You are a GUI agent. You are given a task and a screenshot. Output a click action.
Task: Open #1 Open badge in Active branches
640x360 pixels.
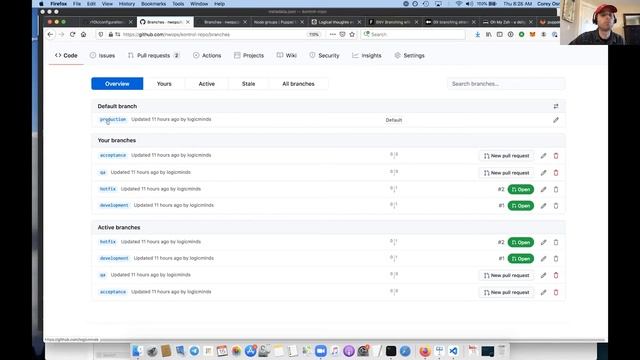(x=521, y=259)
